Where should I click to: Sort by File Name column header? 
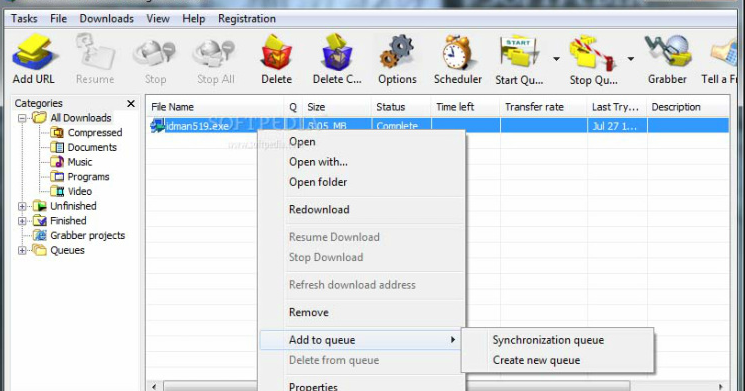coord(215,107)
